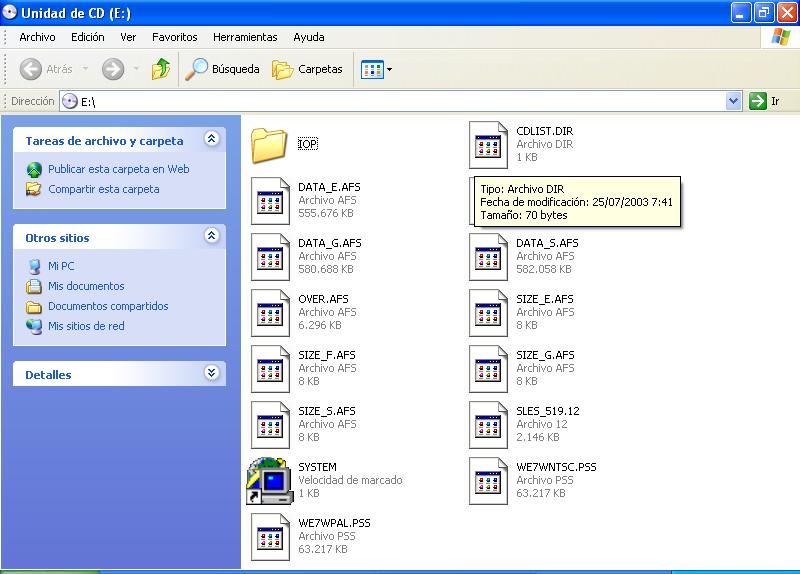The height and width of the screenshot is (574, 800).
Task: Open the Búsqueda search tool
Action: click(x=222, y=69)
